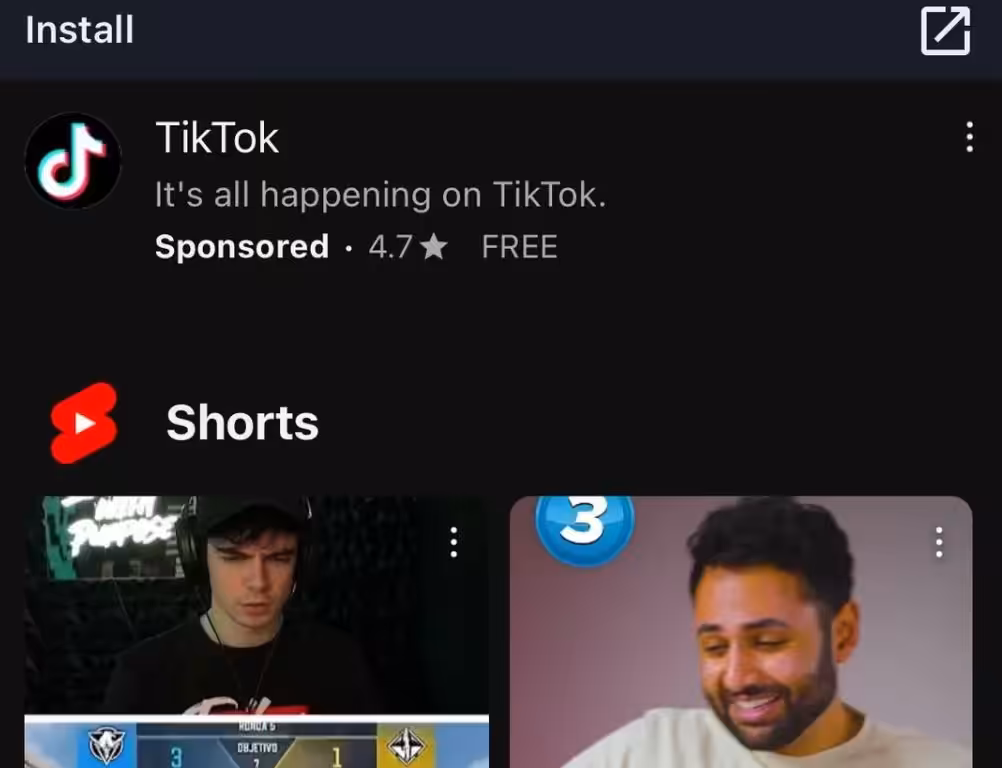Click the blue team logo on scoreboard
The image size is (1002, 768).
point(107,746)
